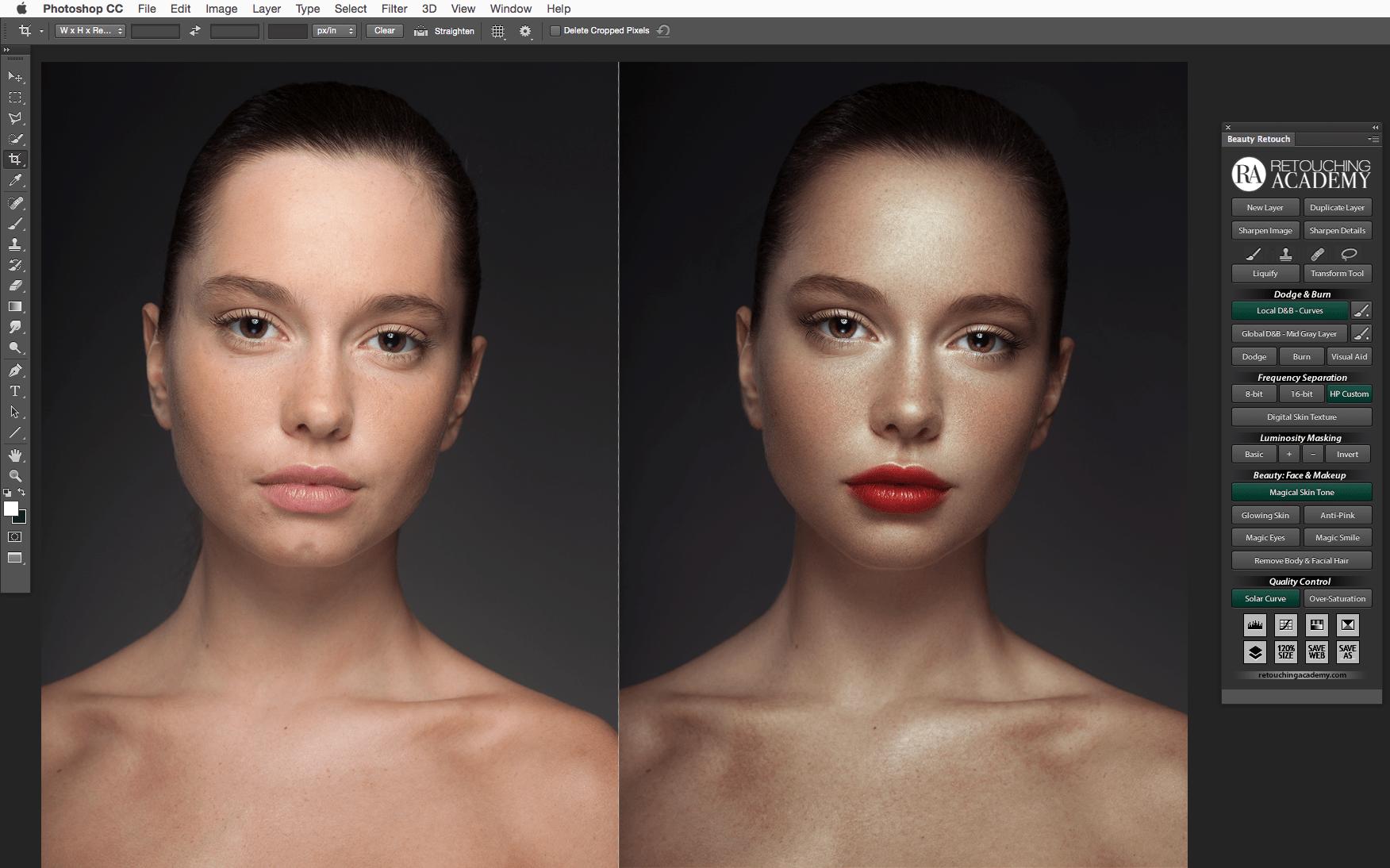Click the histogram icon under Quality Control
The image size is (1390, 868).
click(x=1254, y=625)
